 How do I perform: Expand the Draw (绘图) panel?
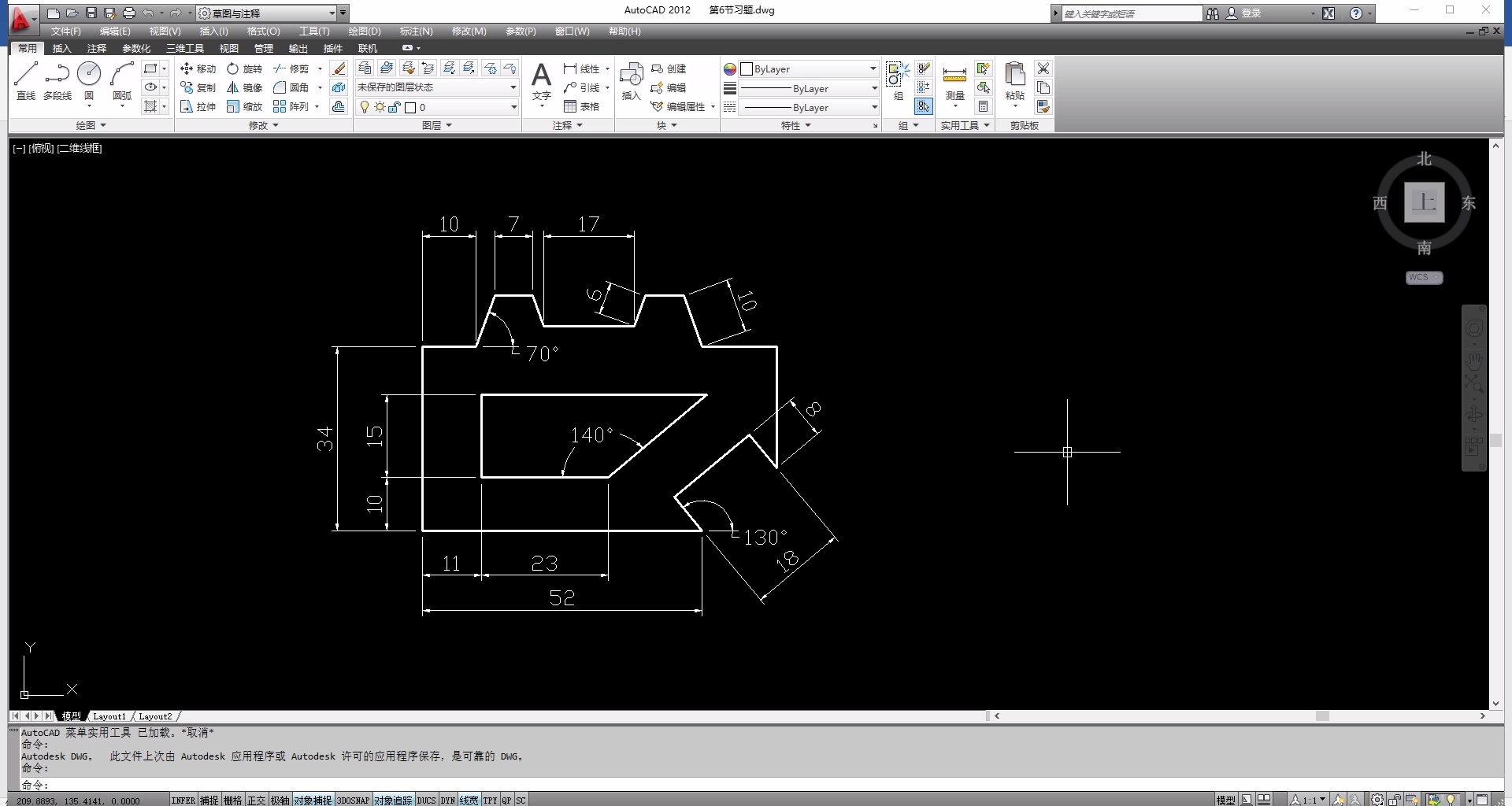click(x=91, y=125)
